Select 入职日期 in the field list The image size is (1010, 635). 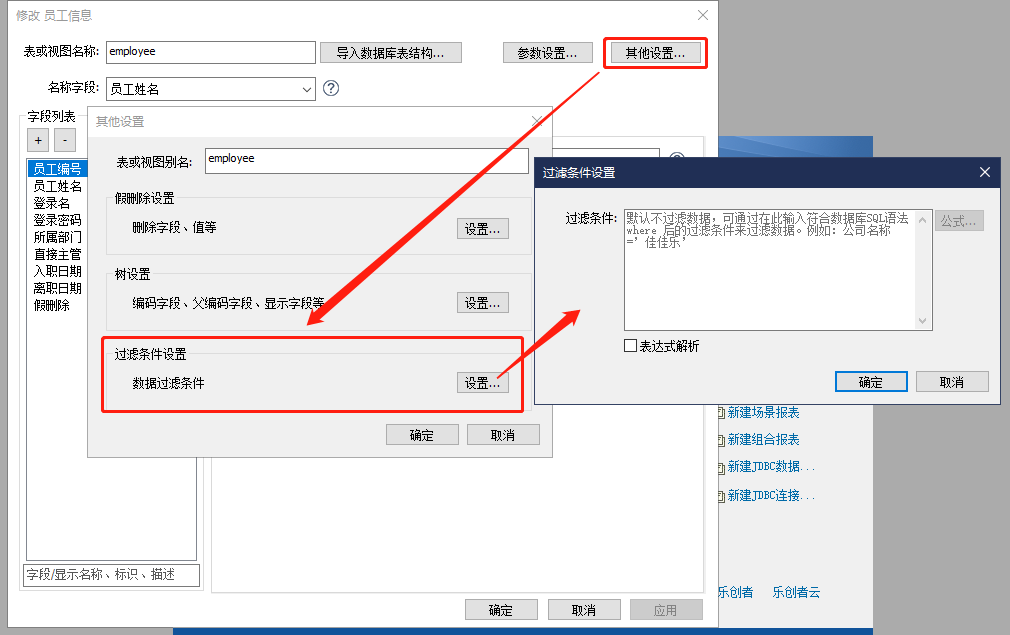click(x=57, y=271)
